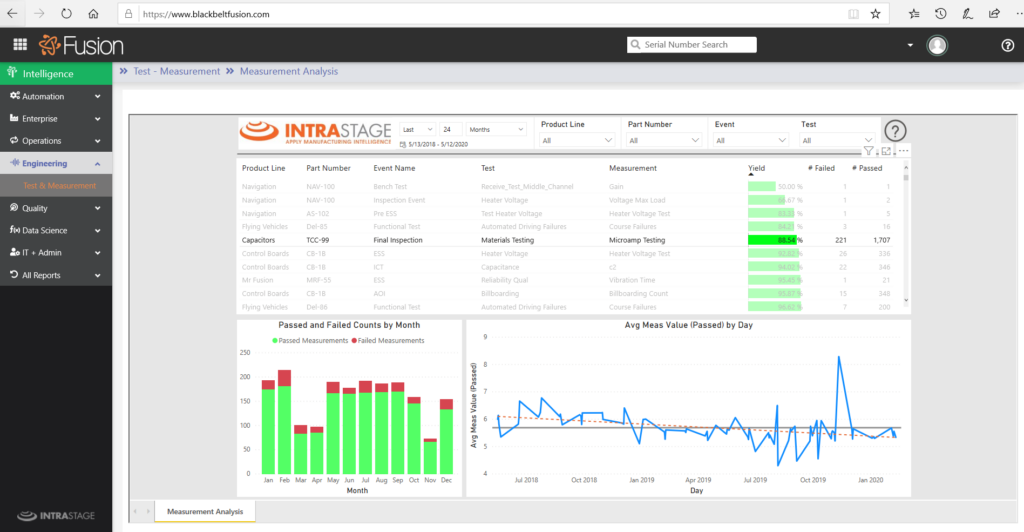Open the Event filter dropdown
Viewport: 1024px width, 532px height.
[x=750, y=140]
